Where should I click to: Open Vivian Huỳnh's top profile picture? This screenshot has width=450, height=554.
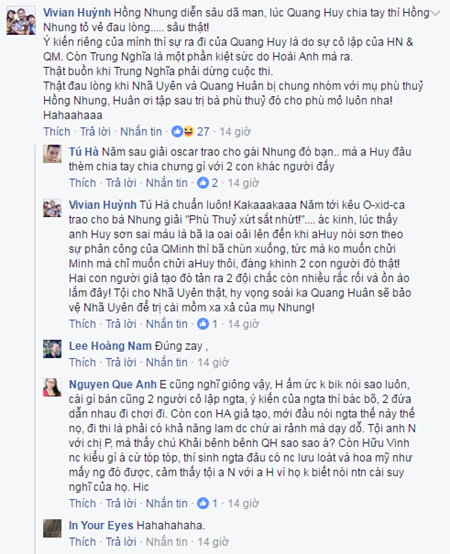coord(21,20)
